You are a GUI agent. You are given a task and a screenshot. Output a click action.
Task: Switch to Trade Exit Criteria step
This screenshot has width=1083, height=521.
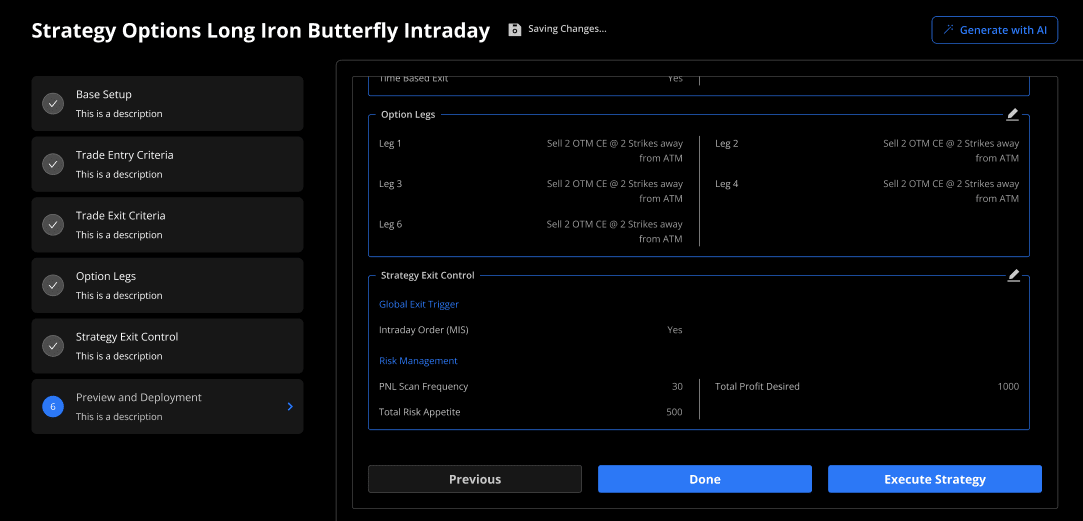[167, 225]
